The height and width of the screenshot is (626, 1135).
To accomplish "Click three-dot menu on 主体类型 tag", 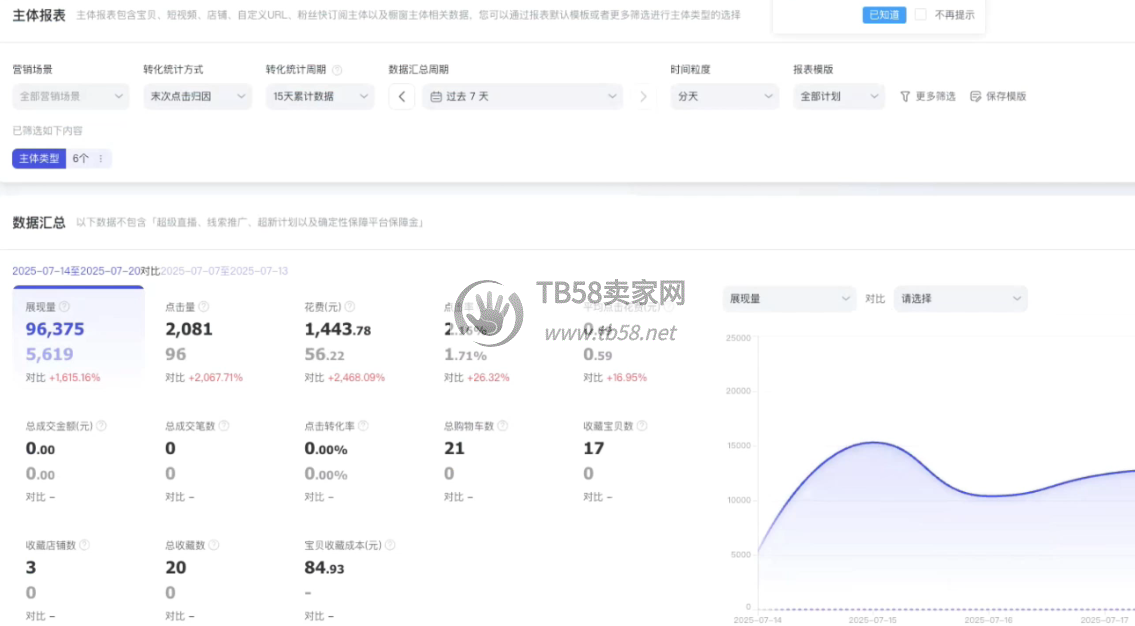I will (100, 159).
